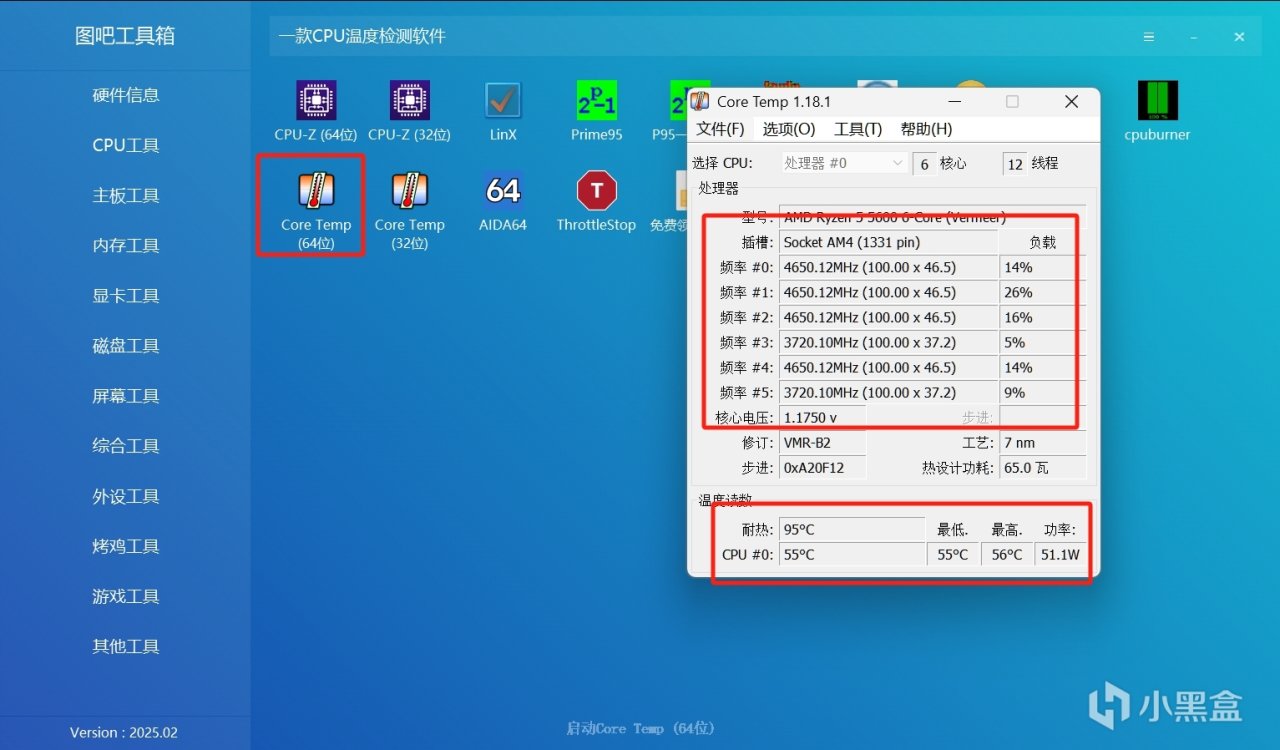Launch Core Temp (32位)
The height and width of the screenshot is (750, 1280).
(409, 210)
